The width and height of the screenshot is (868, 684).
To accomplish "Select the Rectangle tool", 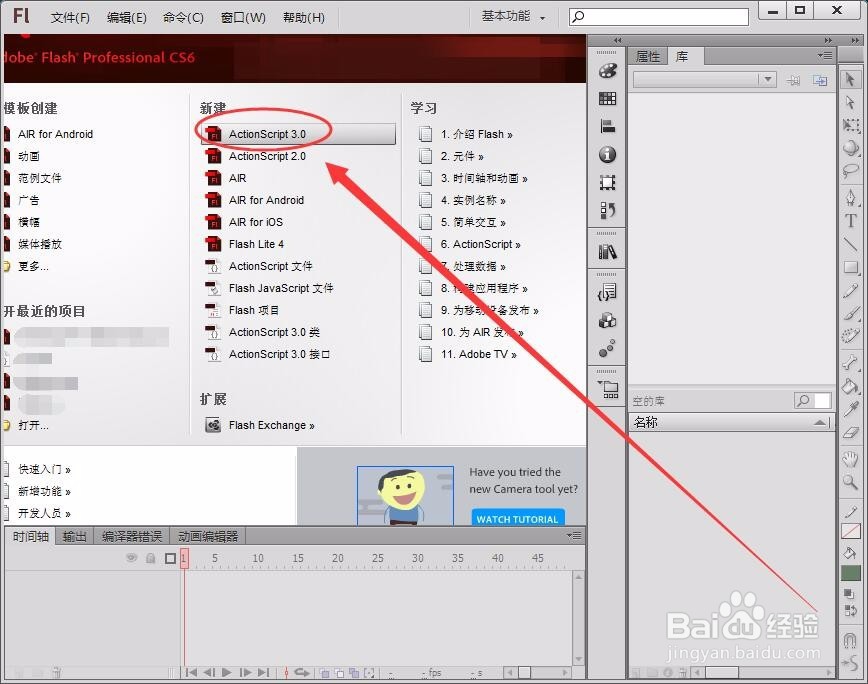I will (x=850, y=267).
